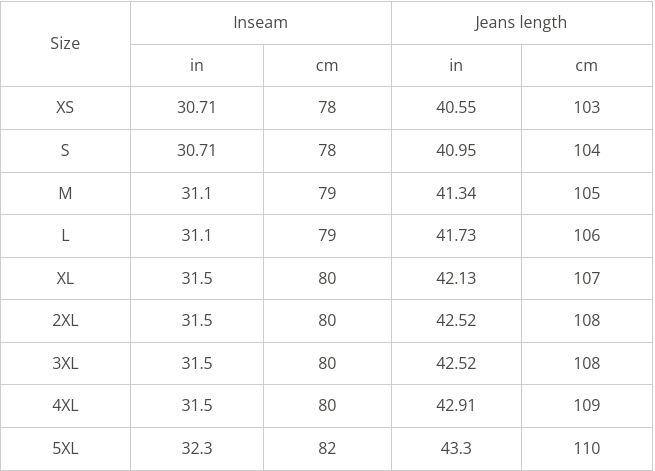Screen dimensions: 655x471
Task: Click the 110 cm jeans length cell
Action: tap(587, 448)
